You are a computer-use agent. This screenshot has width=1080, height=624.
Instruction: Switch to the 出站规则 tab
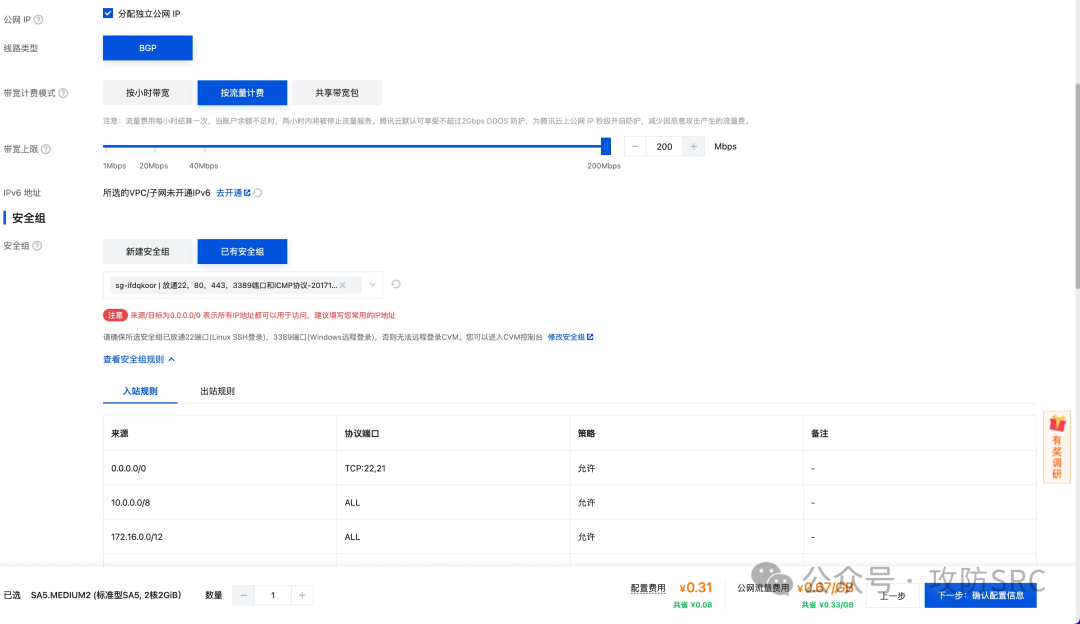pyautogui.click(x=216, y=391)
